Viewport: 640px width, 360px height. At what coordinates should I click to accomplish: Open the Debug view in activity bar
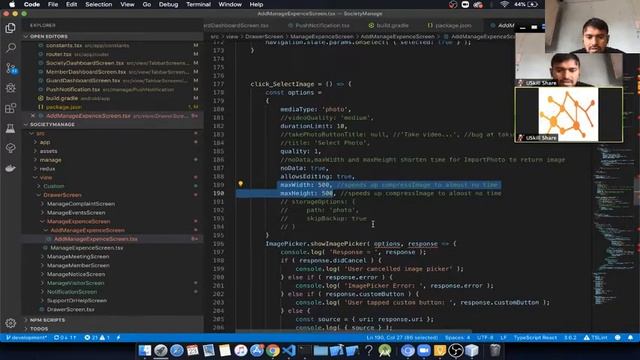tap(11, 88)
